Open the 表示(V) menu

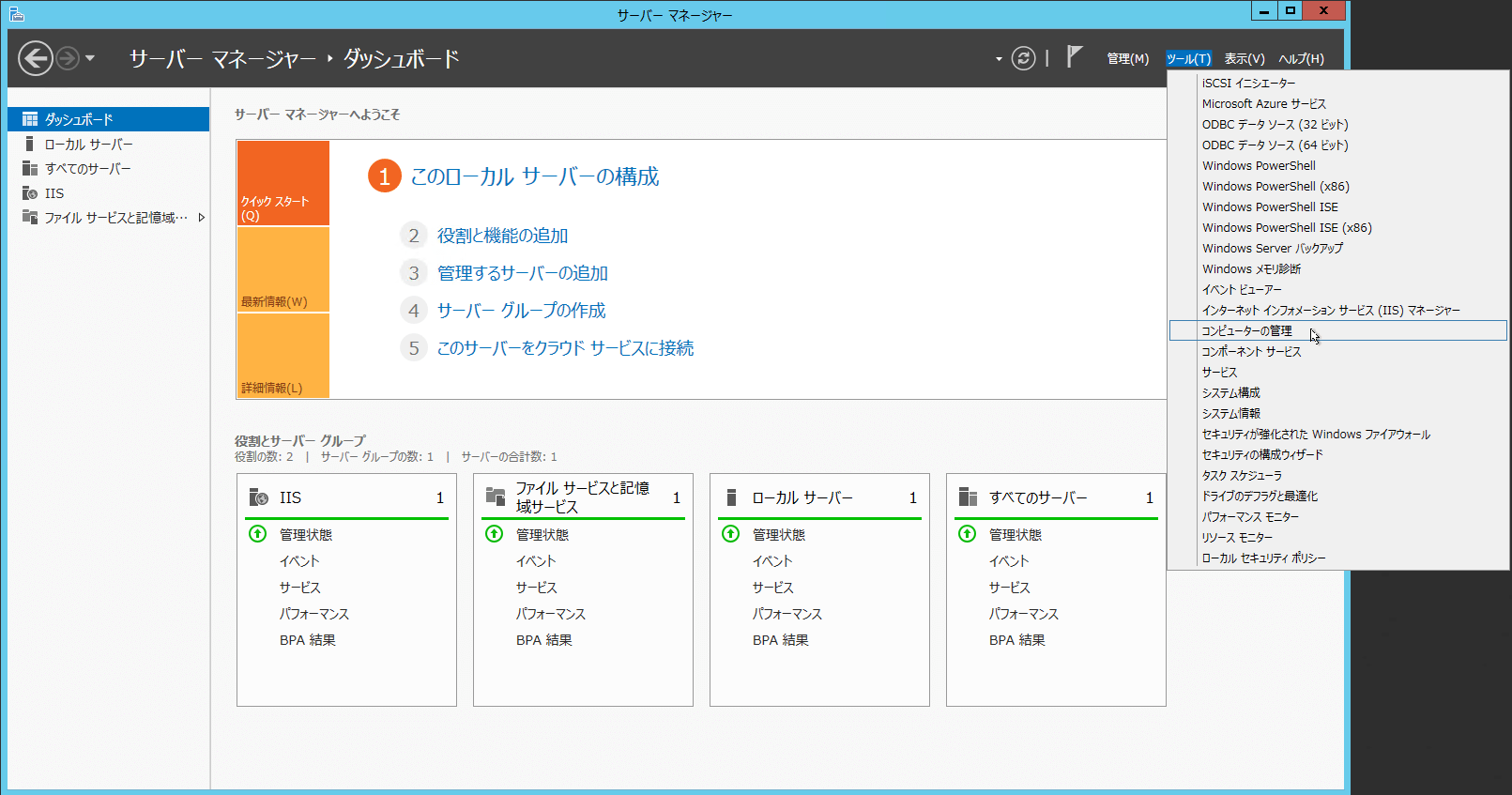point(1245,58)
